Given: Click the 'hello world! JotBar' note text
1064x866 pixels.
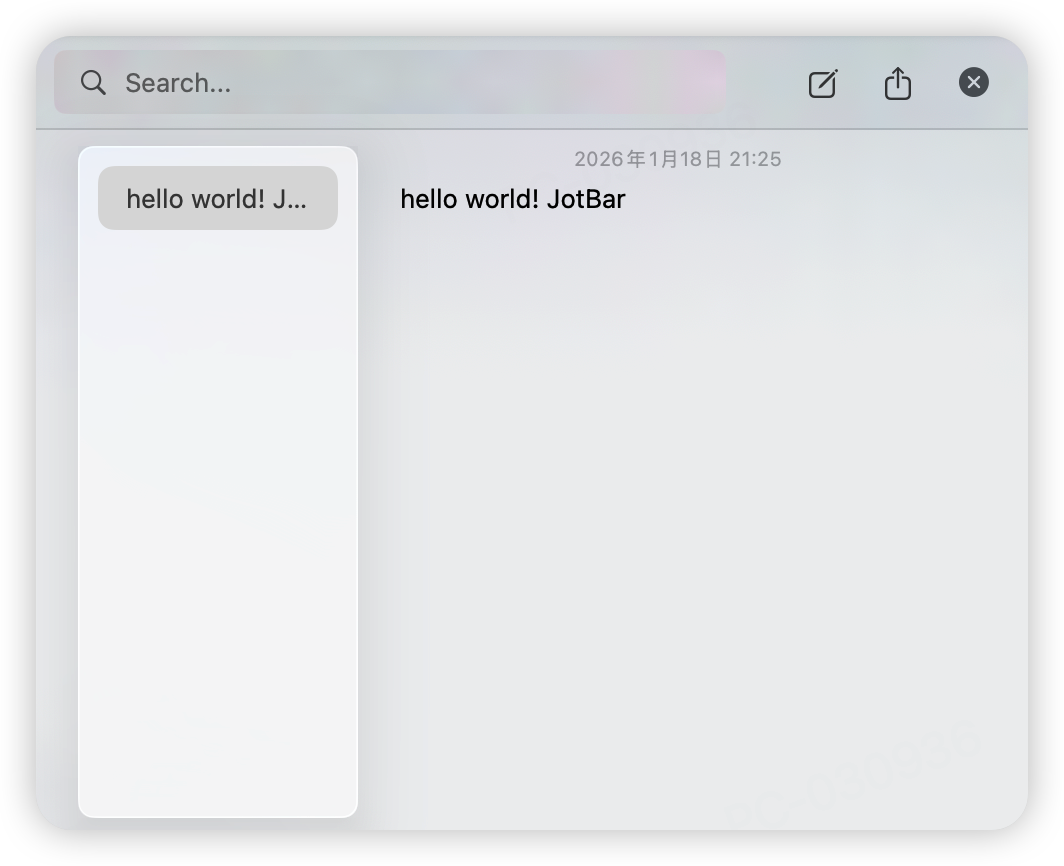Looking at the screenshot, I should pyautogui.click(x=513, y=200).
